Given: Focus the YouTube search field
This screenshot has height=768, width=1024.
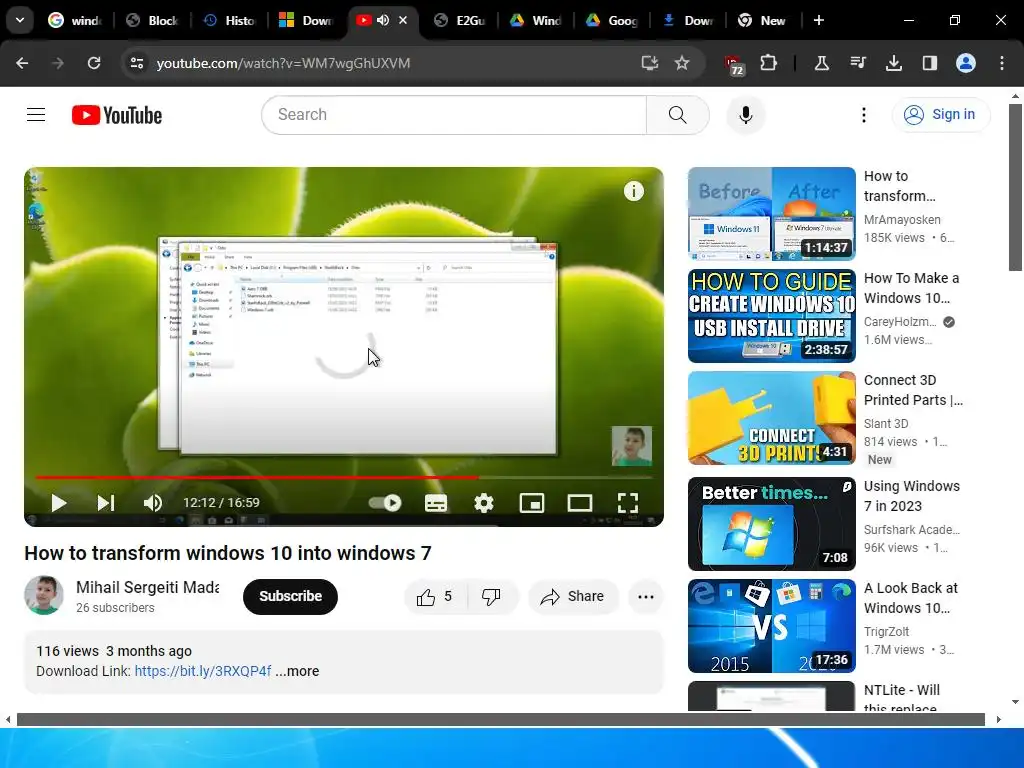Looking at the screenshot, I should pos(454,115).
